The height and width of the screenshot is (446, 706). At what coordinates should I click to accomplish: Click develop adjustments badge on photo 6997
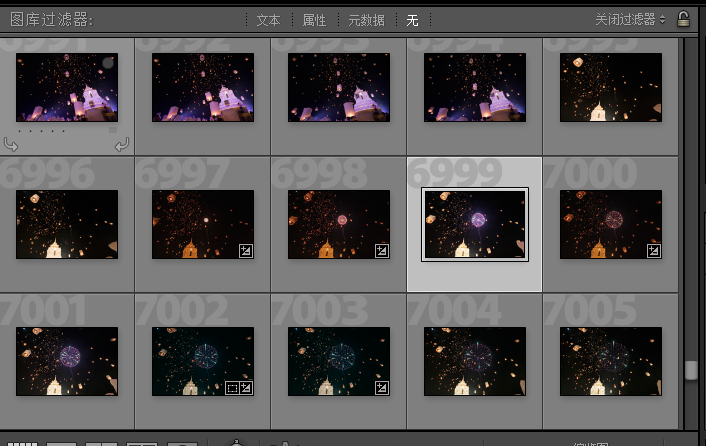[x=245, y=251]
